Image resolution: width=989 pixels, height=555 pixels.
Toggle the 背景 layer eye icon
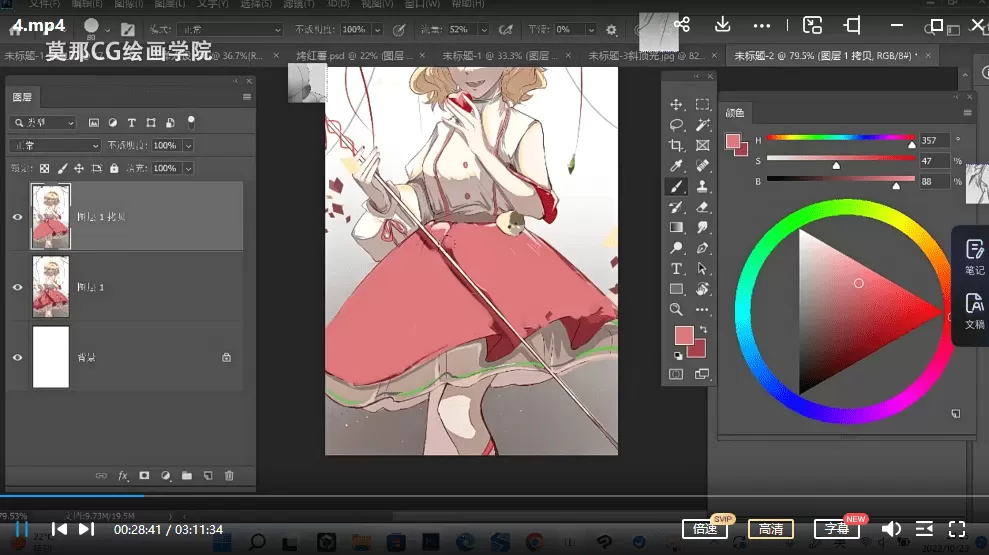(17, 357)
